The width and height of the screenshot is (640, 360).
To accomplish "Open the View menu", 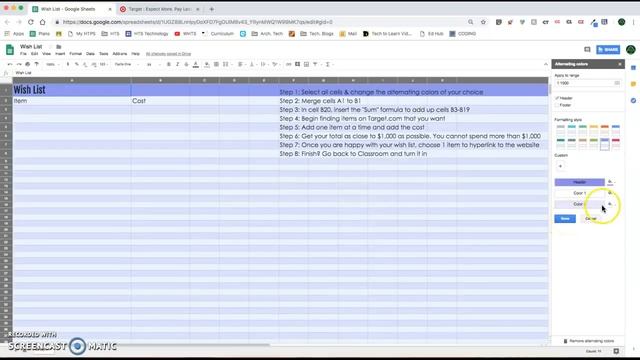I will click(x=47, y=54).
